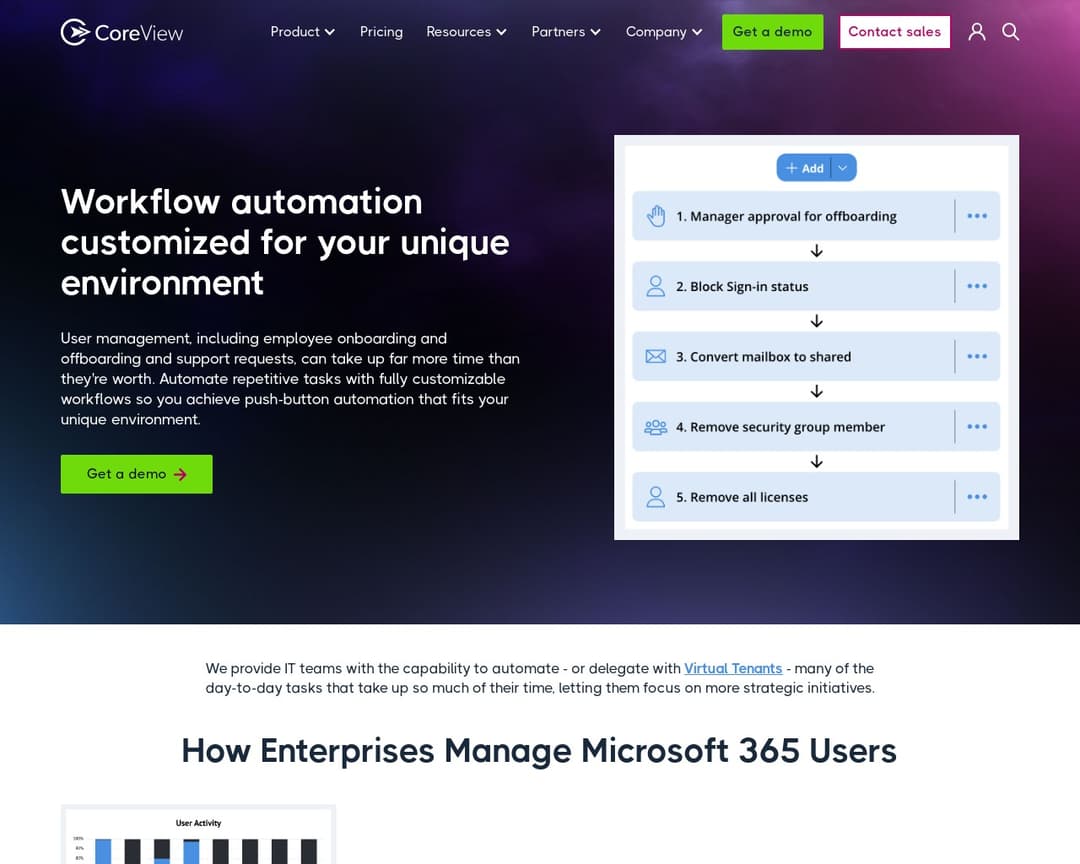The width and height of the screenshot is (1080, 864).
Task: Expand the Product menu
Action: click(302, 32)
